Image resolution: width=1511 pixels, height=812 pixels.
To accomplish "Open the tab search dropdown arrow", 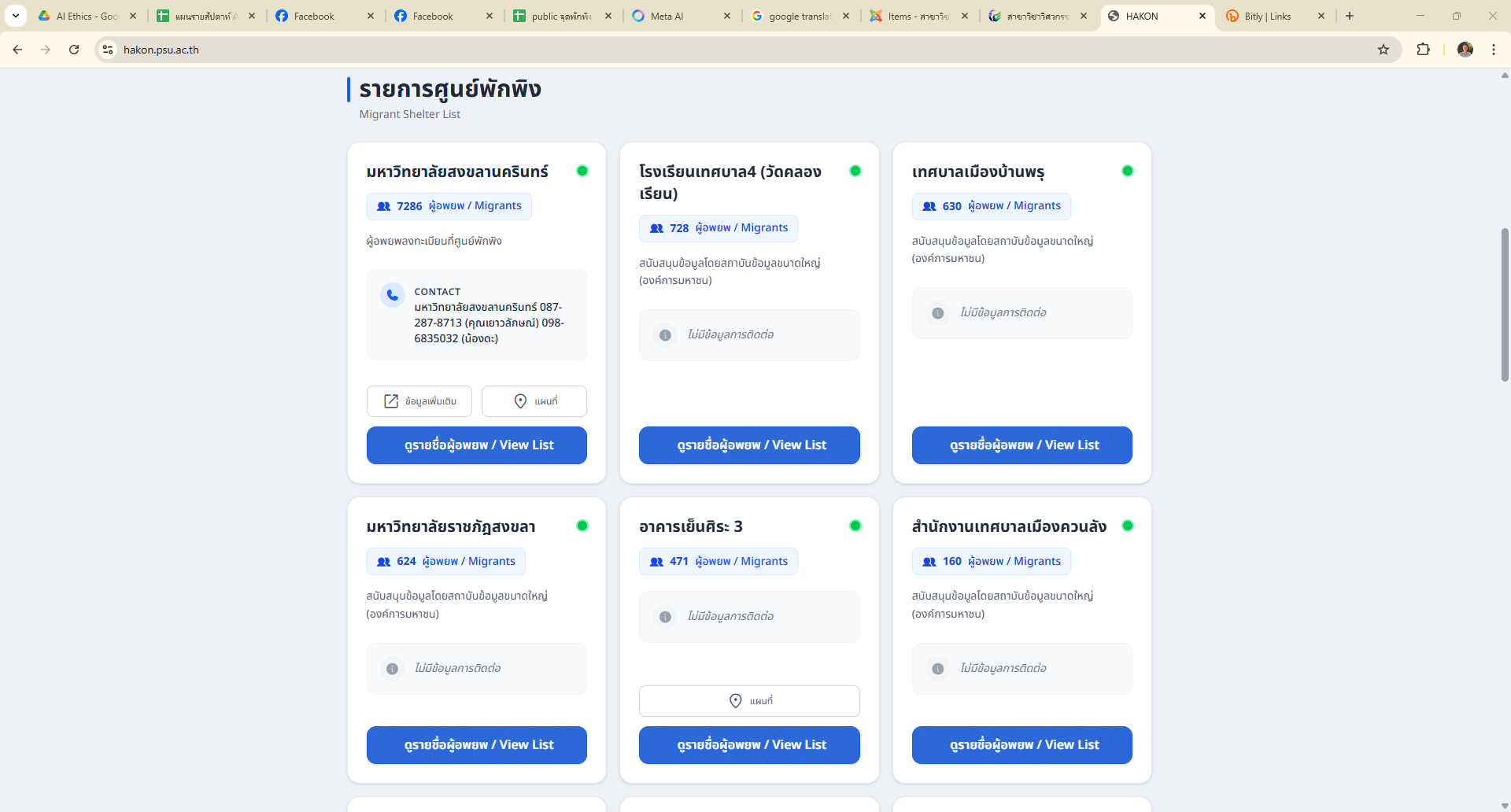I will (15, 16).
